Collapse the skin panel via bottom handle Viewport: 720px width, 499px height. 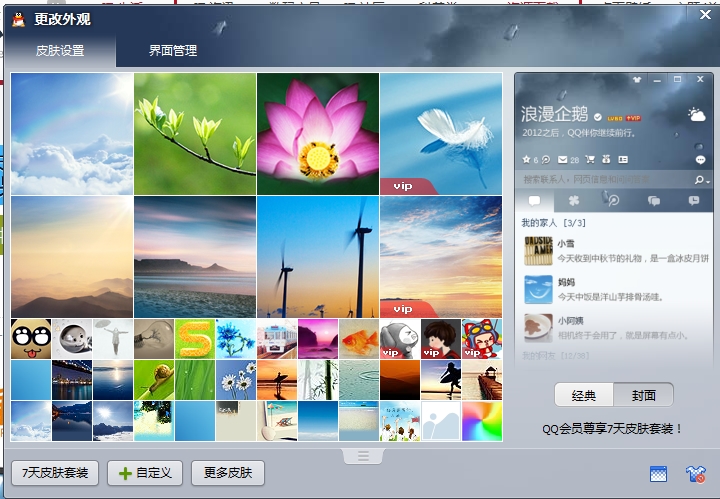coord(363,456)
